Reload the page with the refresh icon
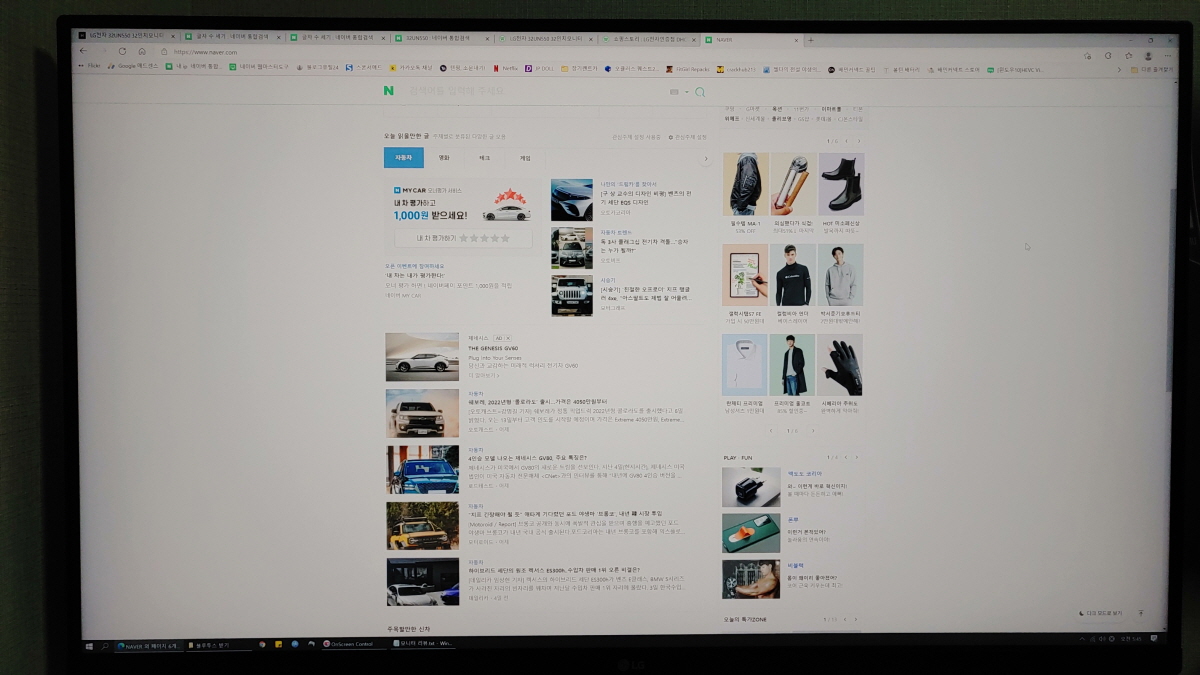 click(122, 51)
